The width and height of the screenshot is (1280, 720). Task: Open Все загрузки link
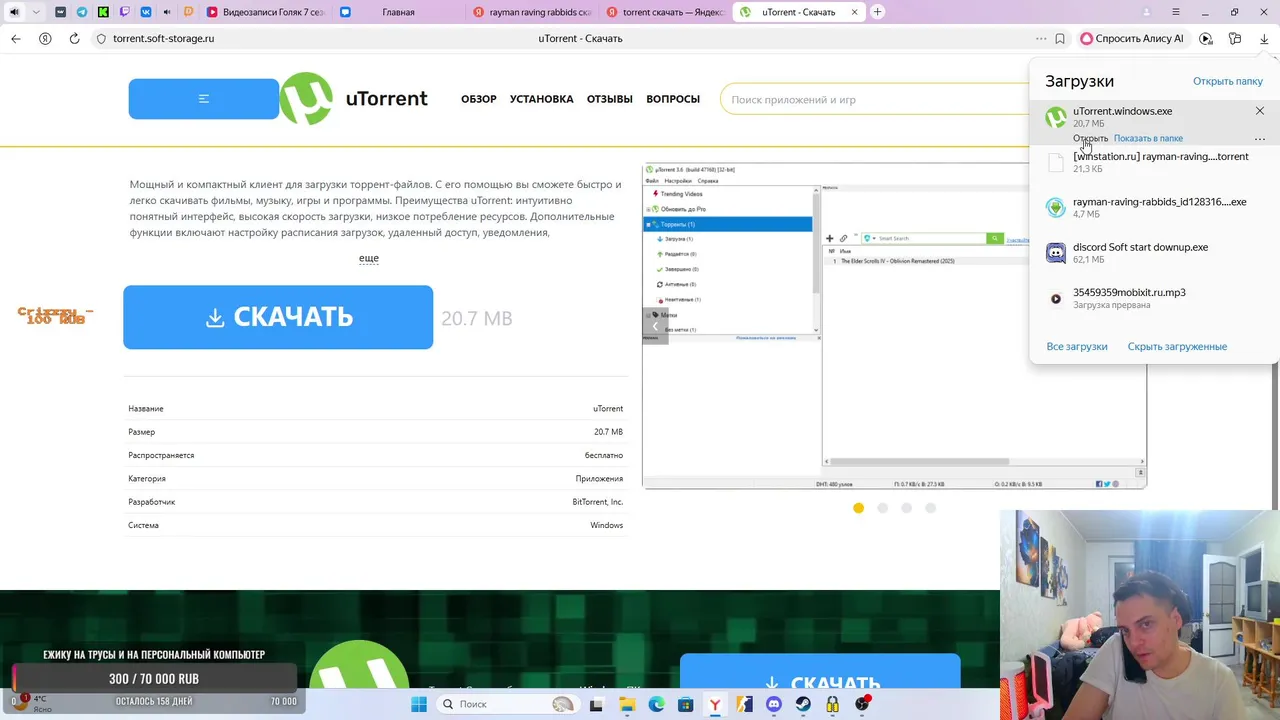pyautogui.click(x=1077, y=346)
